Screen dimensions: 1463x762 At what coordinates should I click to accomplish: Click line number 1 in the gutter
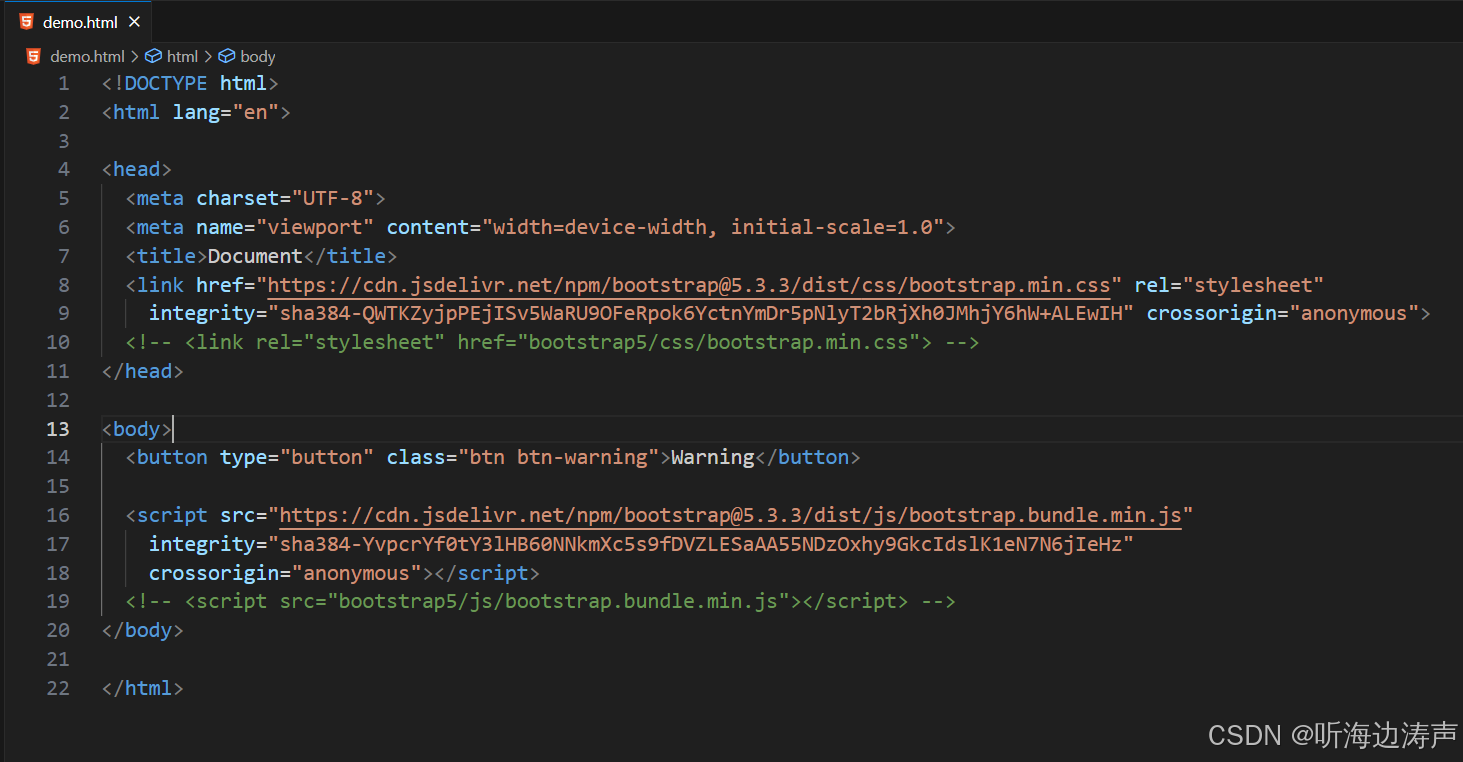coord(64,83)
